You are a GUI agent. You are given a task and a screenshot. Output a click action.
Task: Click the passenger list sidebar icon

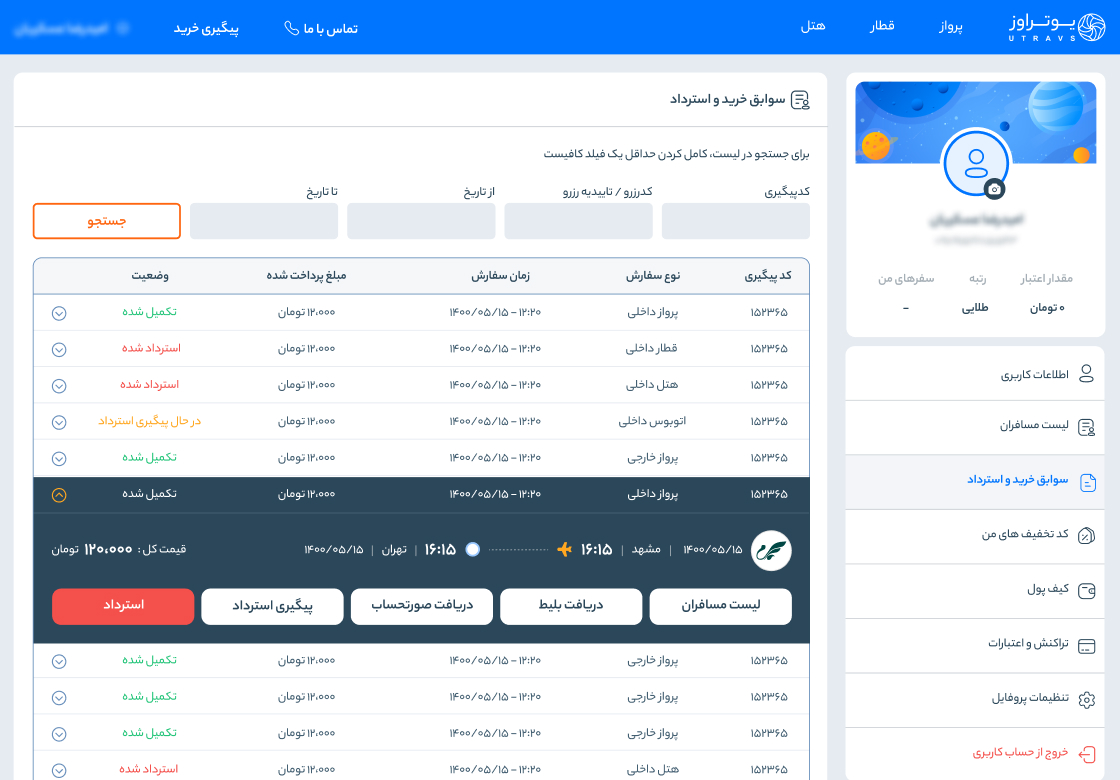(x=1086, y=427)
